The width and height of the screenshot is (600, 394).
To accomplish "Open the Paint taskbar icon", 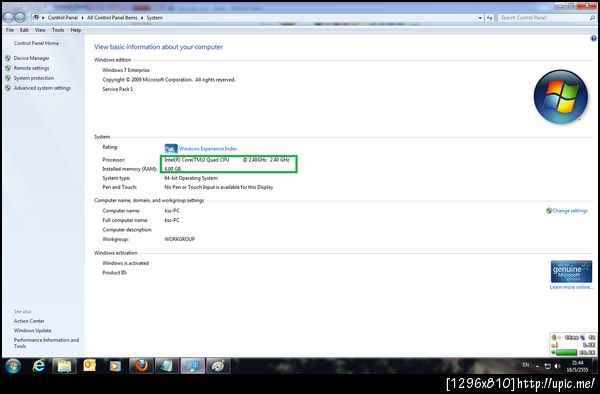I will point(218,366).
